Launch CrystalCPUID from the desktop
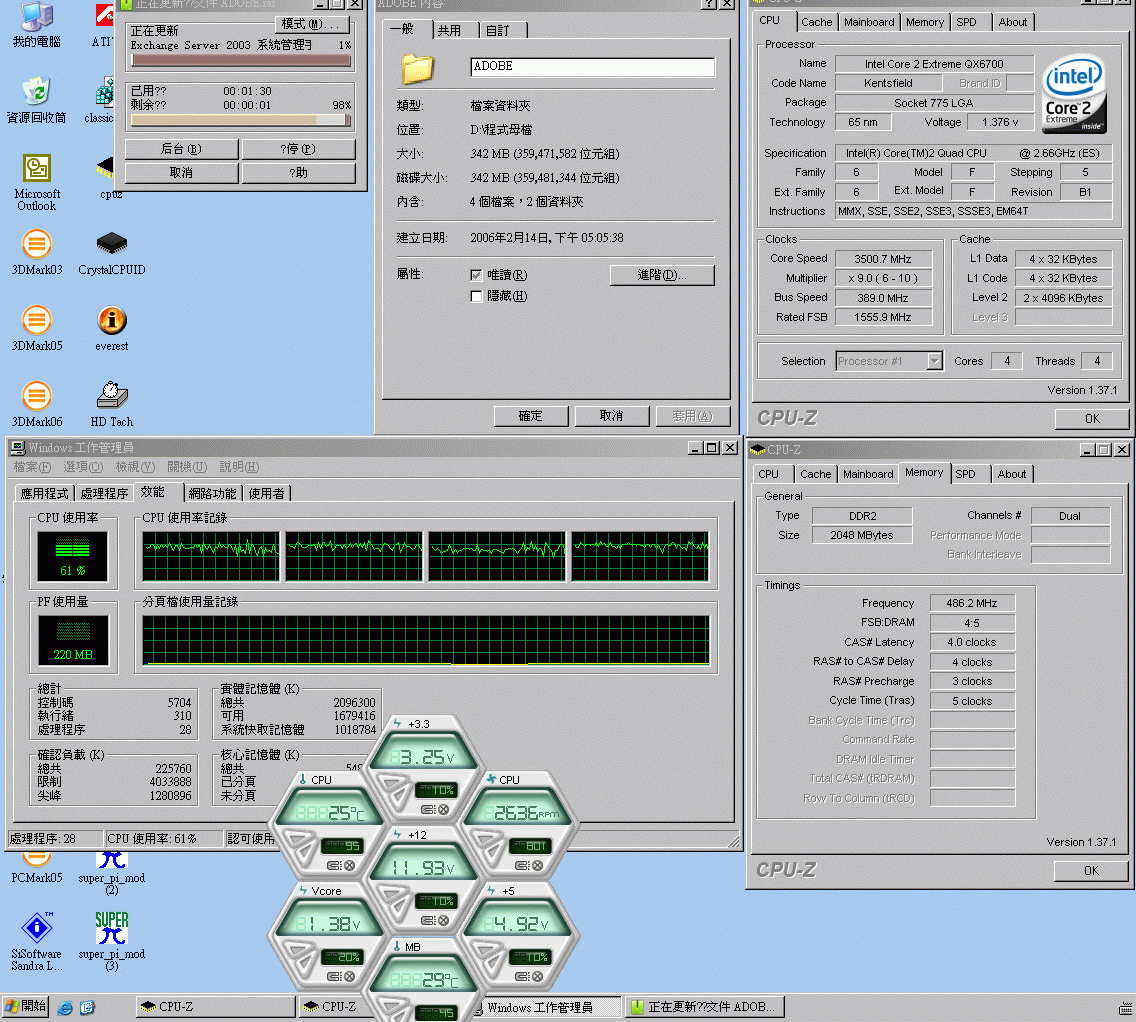Image resolution: width=1136 pixels, height=1022 pixels. click(x=112, y=253)
